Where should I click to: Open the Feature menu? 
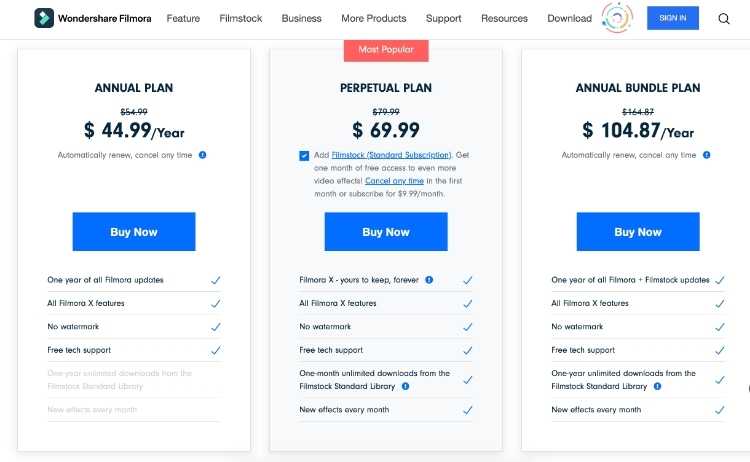point(183,19)
